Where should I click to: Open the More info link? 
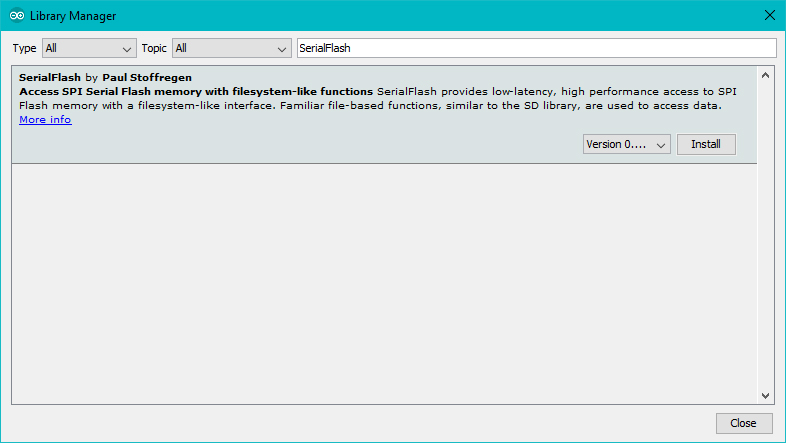pyautogui.click(x=45, y=120)
